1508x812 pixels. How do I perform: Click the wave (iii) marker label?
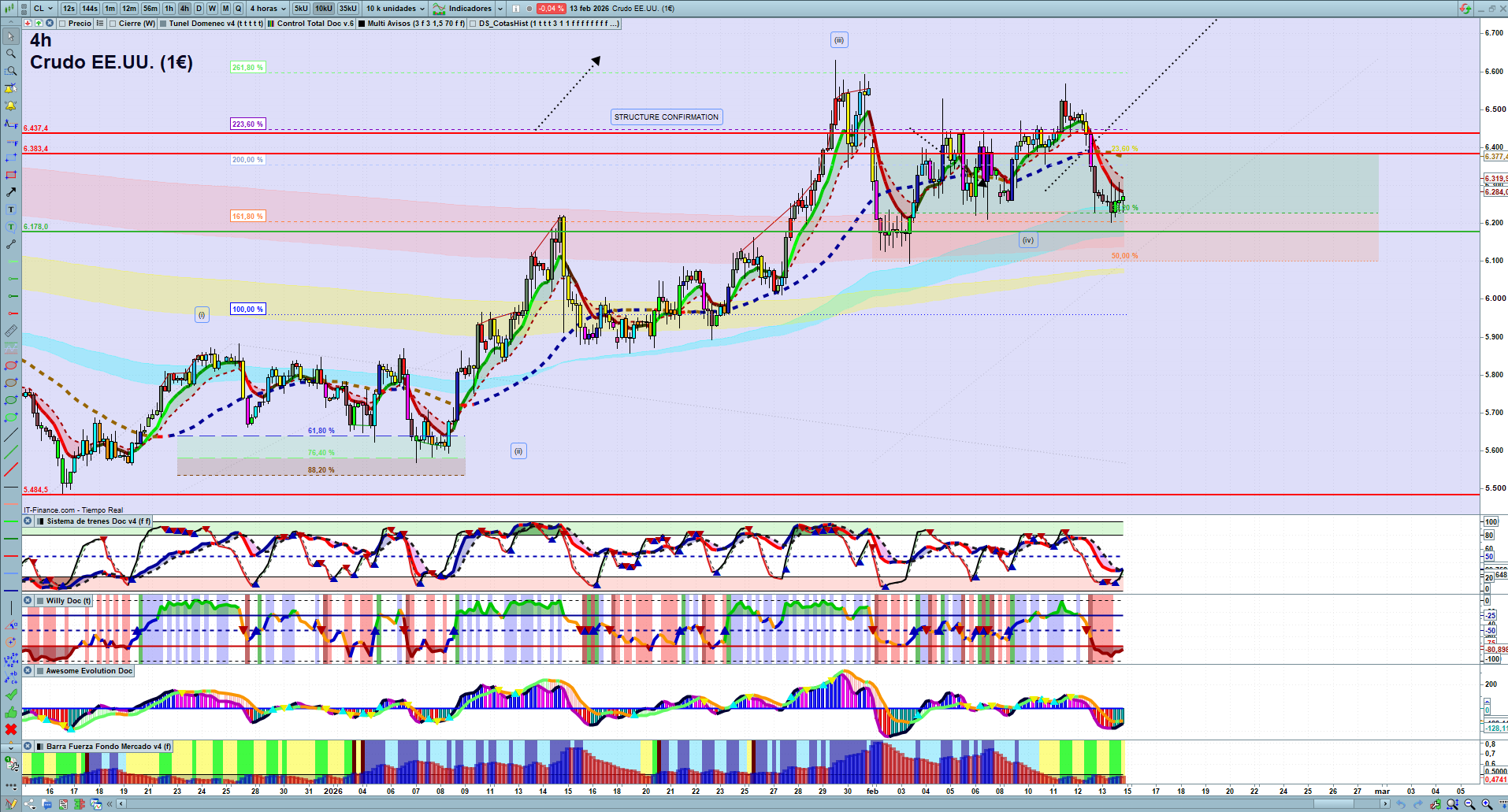click(x=840, y=40)
